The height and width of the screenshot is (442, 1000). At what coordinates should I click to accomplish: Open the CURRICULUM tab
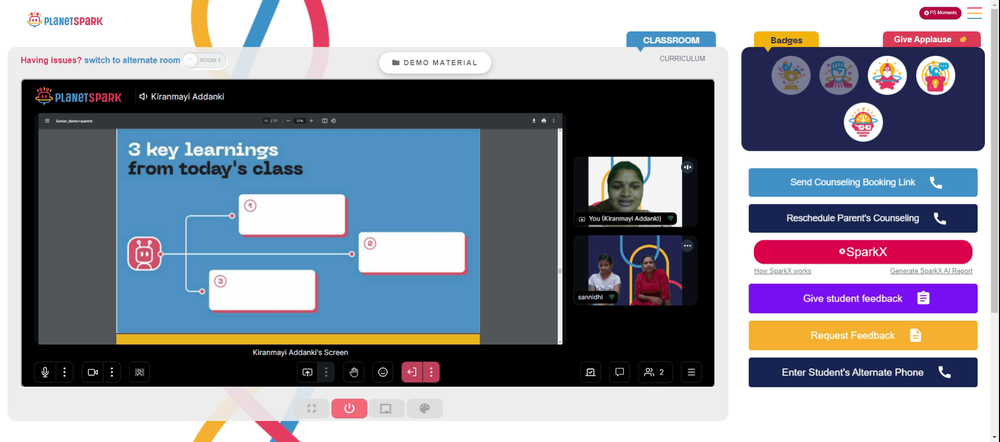click(x=682, y=59)
